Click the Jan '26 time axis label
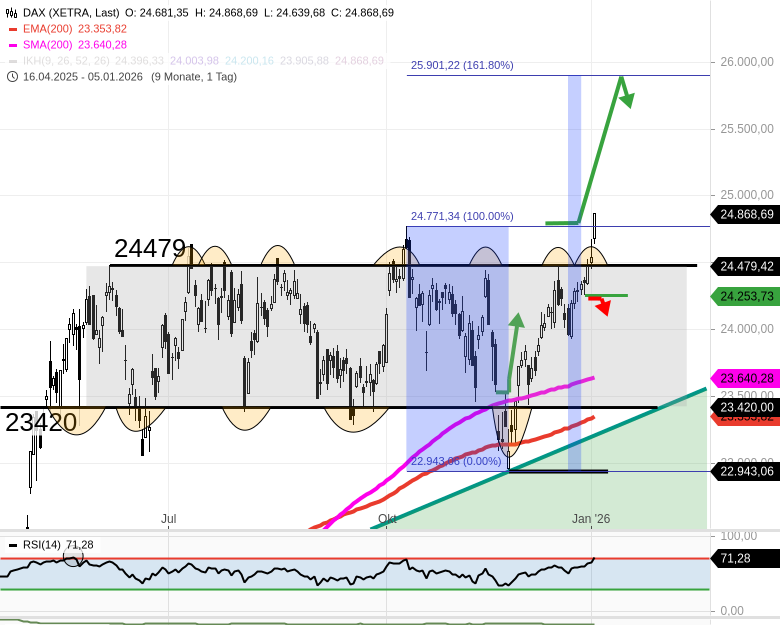The height and width of the screenshot is (625, 780). pyautogui.click(x=591, y=519)
